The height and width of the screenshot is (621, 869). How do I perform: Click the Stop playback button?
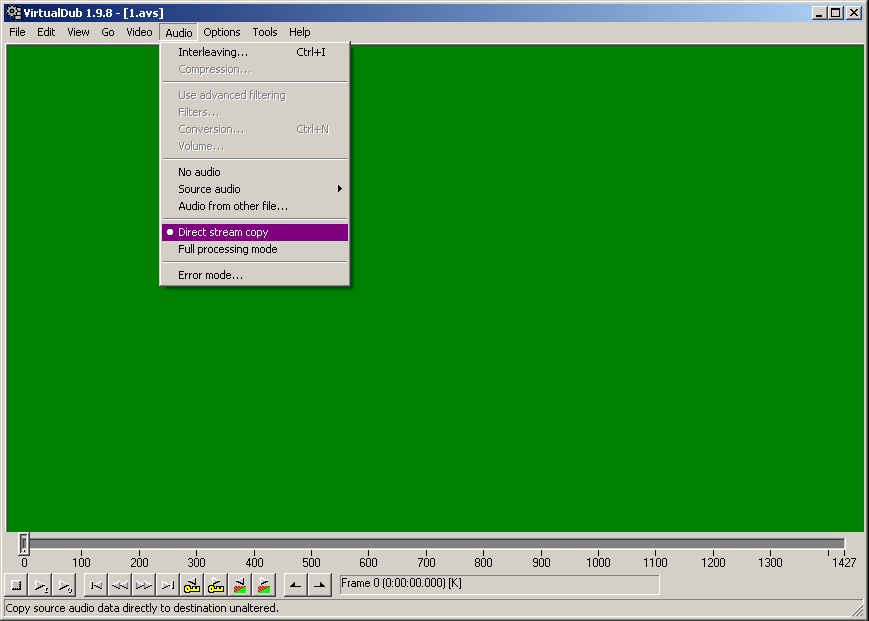(x=16, y=585)
